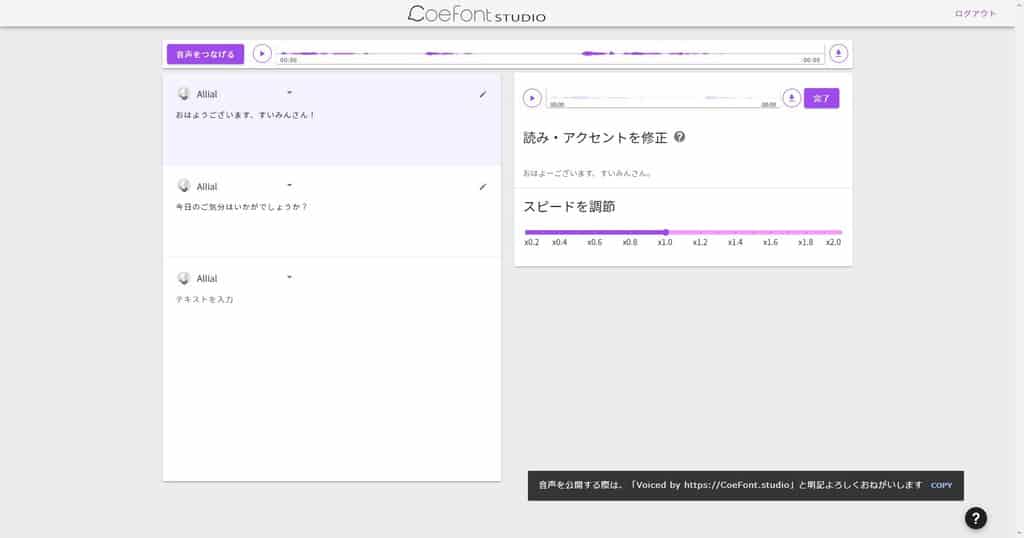The height and width of the screenshot is (538, 1024).
Task: Open voice dropdown for 今日のご気分 line
Action: pyautogui.click(x=289, y=185)
